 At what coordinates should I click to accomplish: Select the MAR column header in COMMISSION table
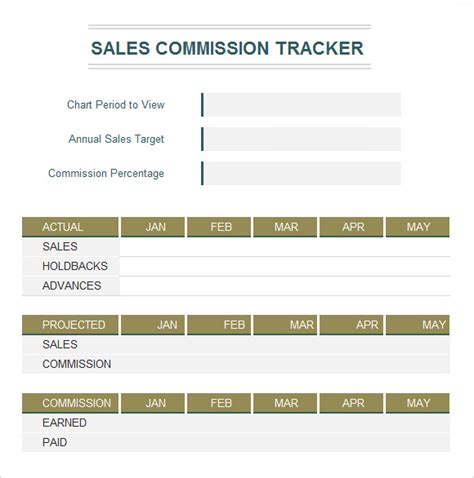tap(285, 403)
